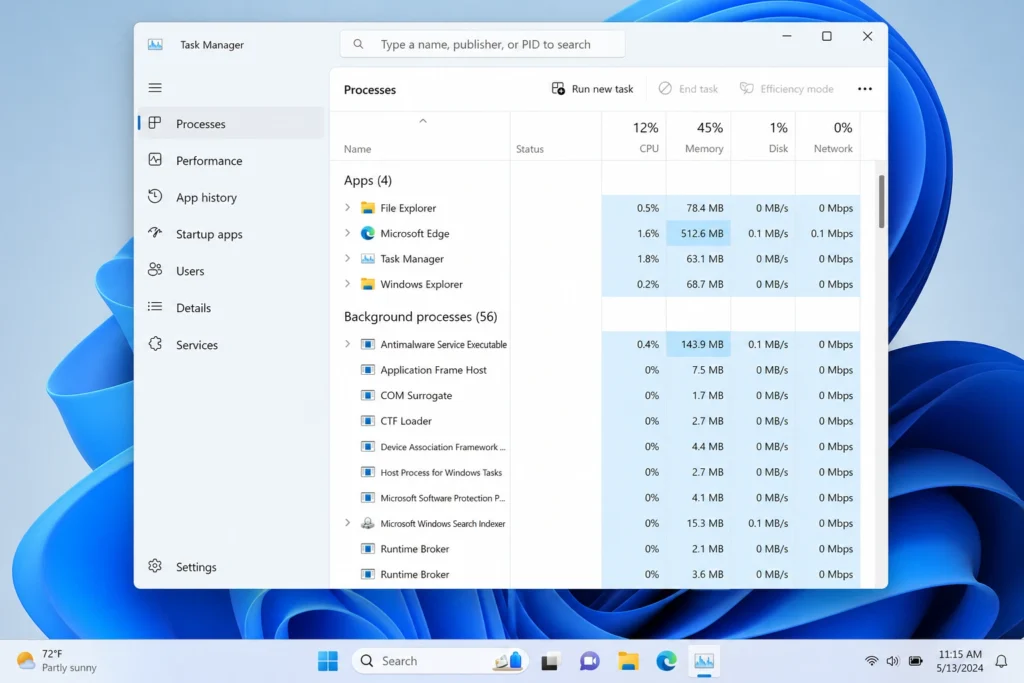Click the Startup apps gauge icon
This screenshot has width=1024, height=683.
click(155, 233)
